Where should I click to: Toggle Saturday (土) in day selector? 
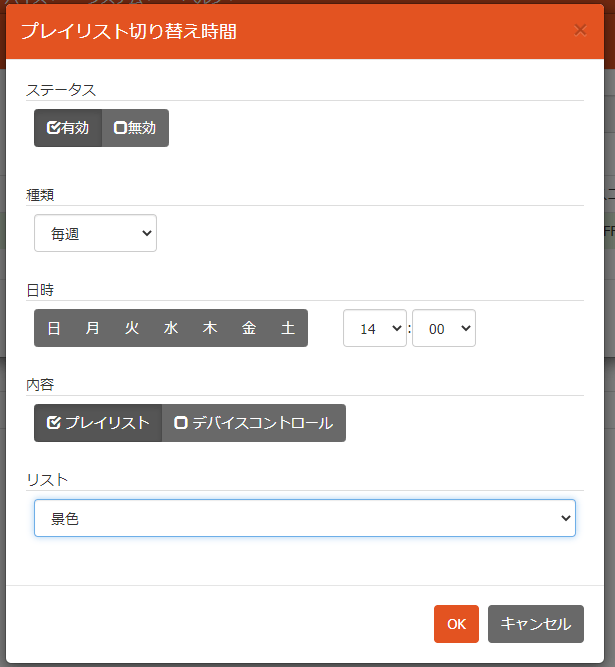[x=288, y=328]
